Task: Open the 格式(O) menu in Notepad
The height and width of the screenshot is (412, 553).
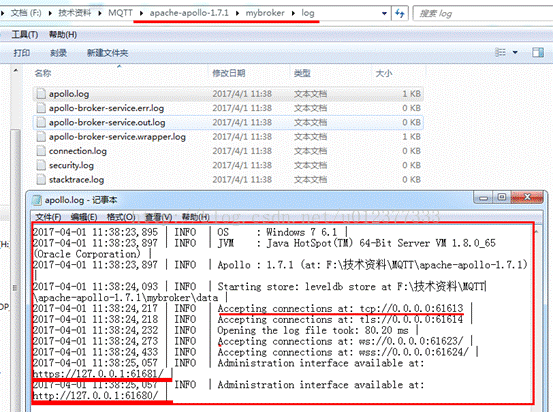Action: click(x=121, y=217)
